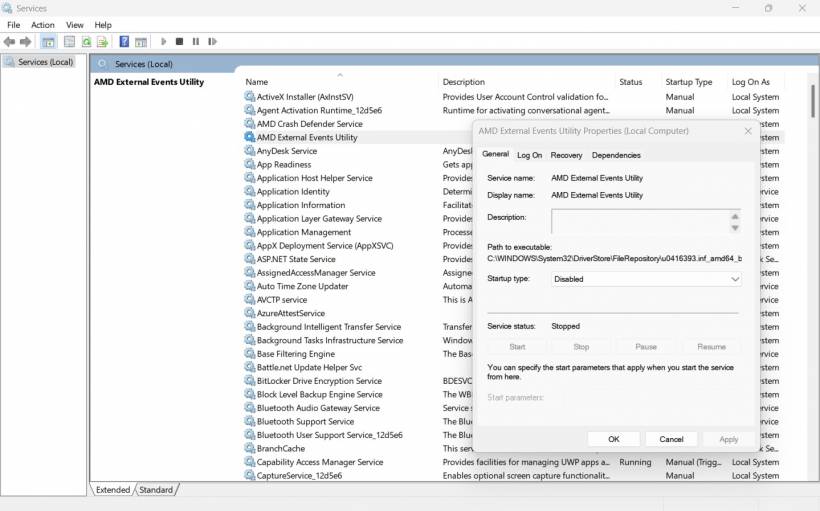The width and height of the screenshot is (820, 511).
Task: Click gear icon of AnyDesk Service
Action: [249, 151]
